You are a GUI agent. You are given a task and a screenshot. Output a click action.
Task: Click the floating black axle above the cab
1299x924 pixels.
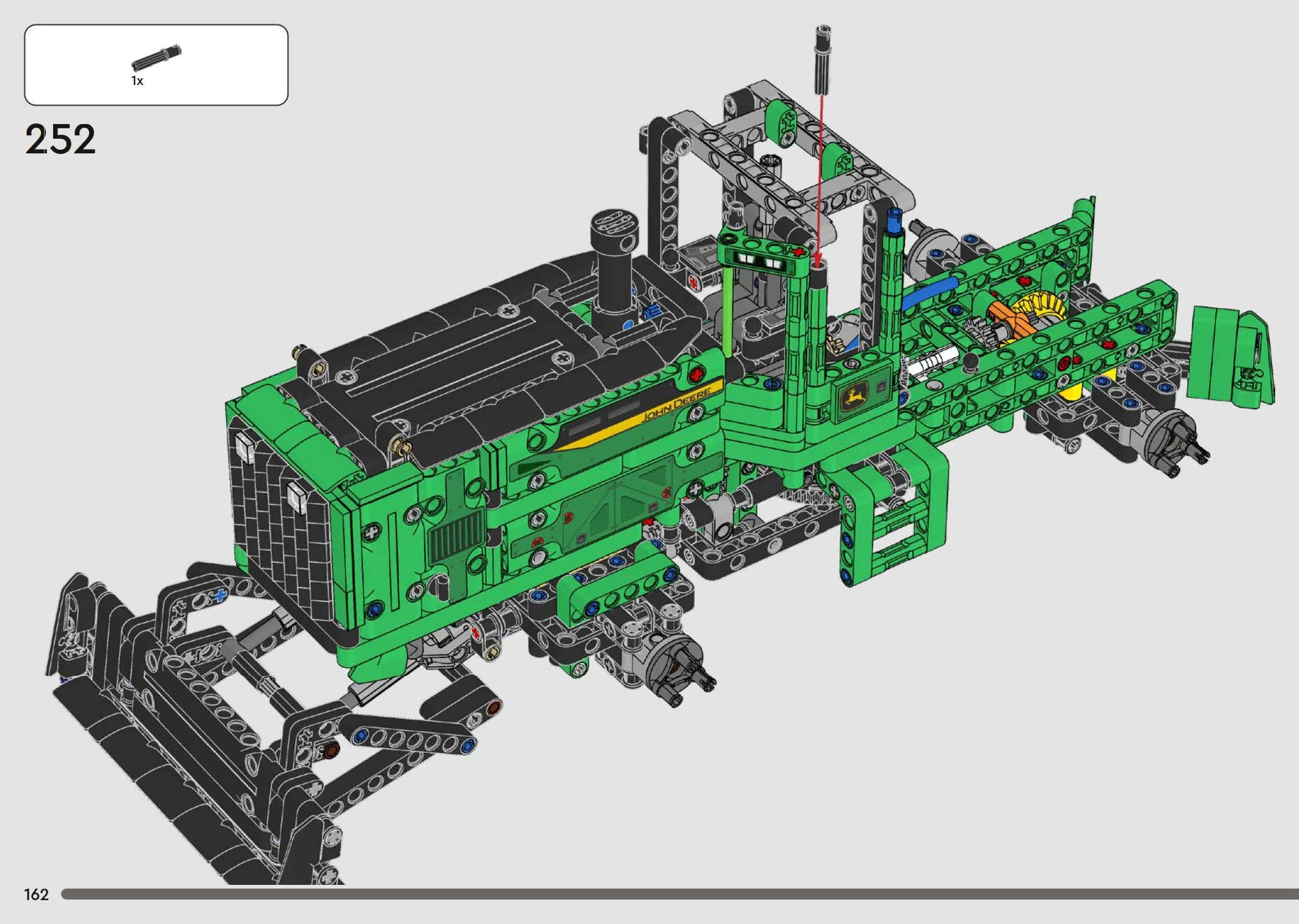(x=822, y=59)
